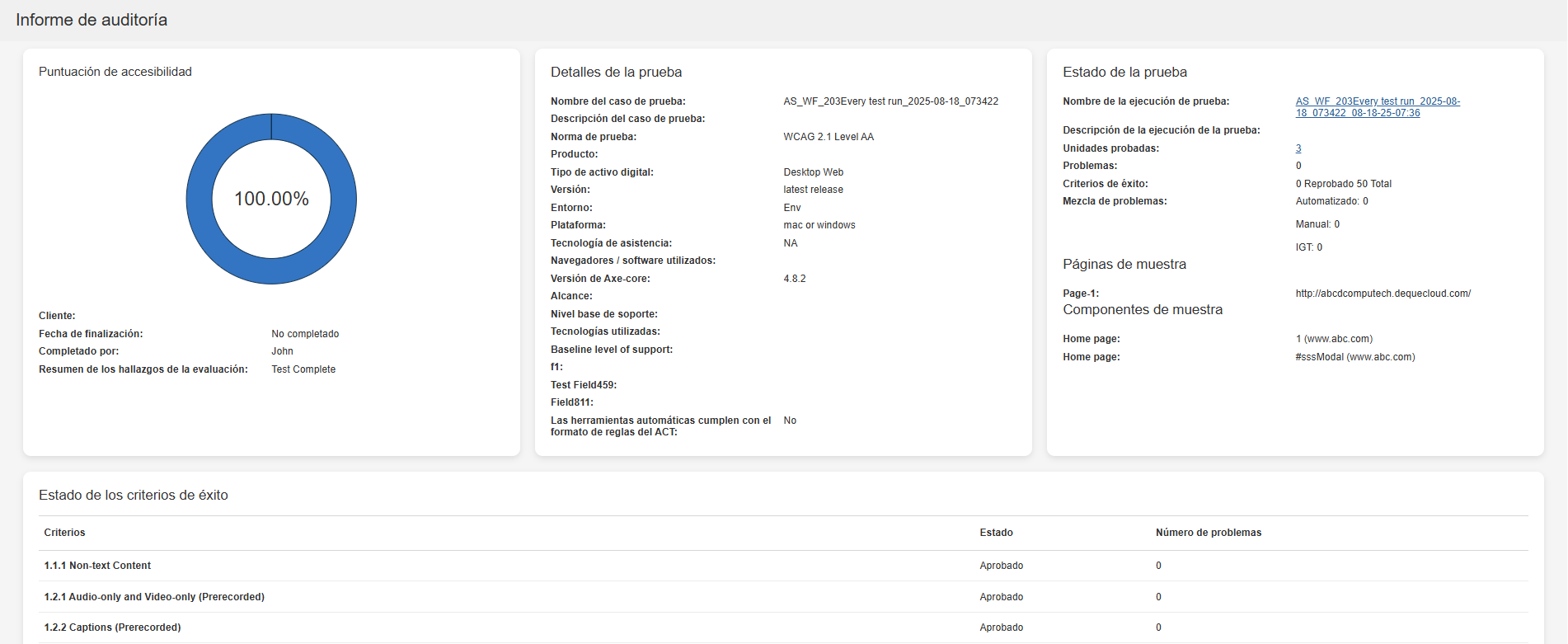The height and width of the screenshot is (644, 1568).
Task: Click the blue ring of the accessibility chart
Action: coord(198,199)
